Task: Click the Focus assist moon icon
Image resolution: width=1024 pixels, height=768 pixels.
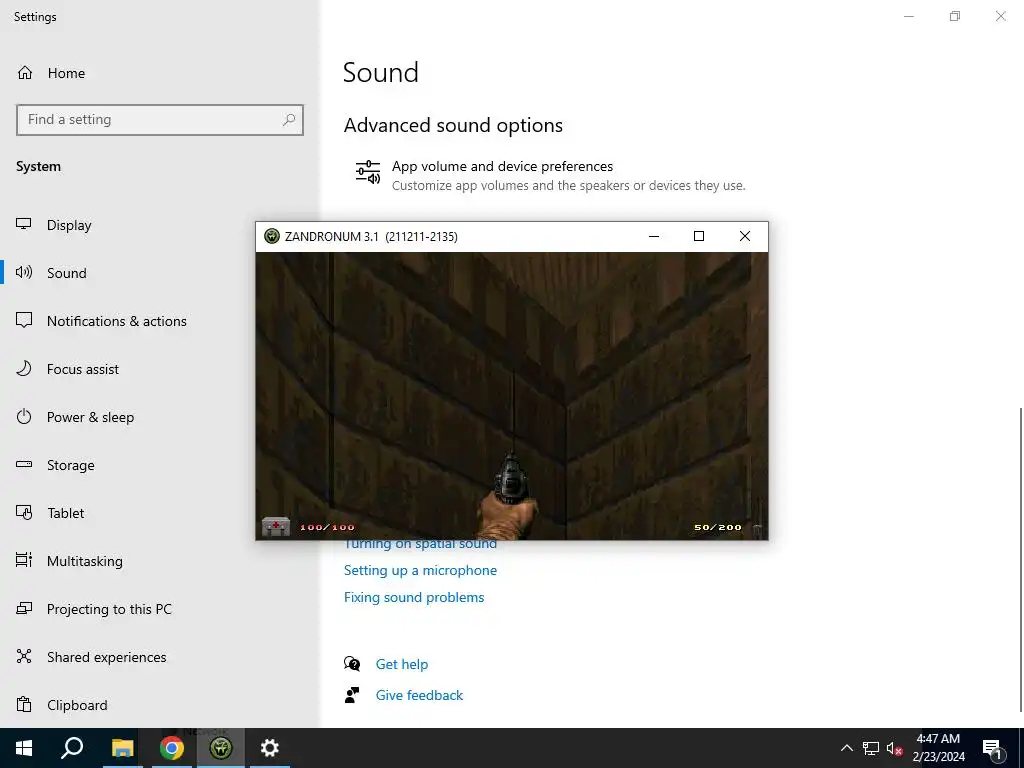Action: [x=24, y=368]
